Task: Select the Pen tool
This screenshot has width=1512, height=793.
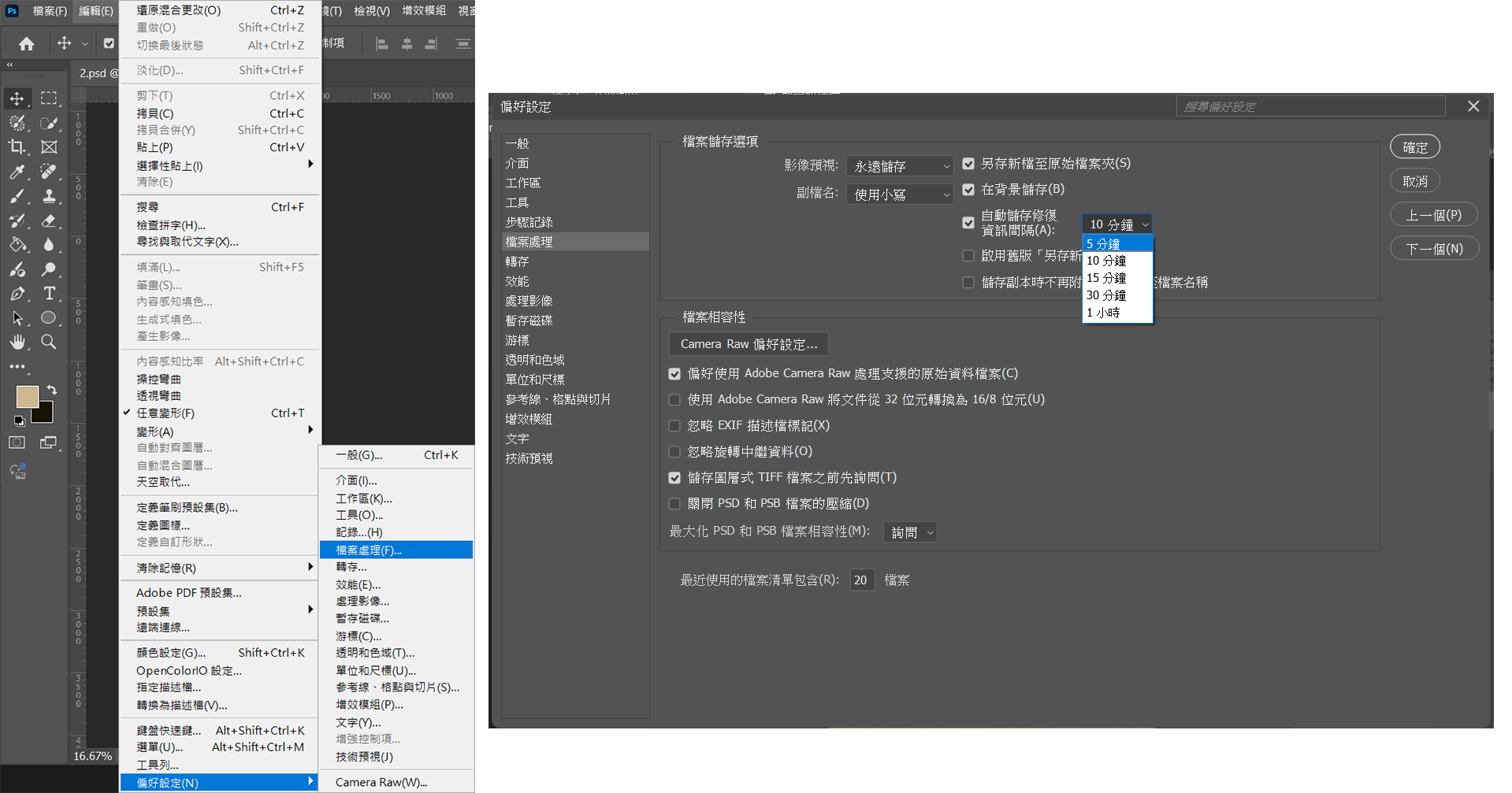Action: coord(17,294)
